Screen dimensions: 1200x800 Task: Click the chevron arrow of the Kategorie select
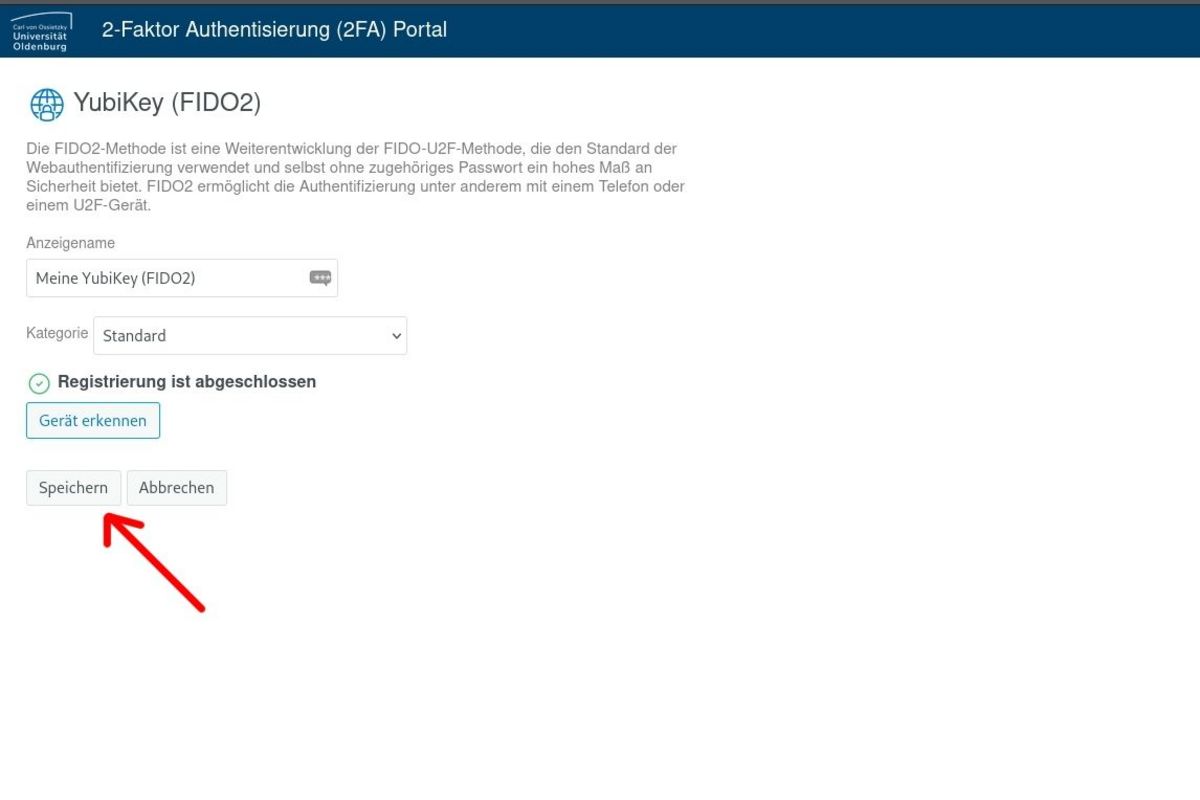click(x=396, y=337)
